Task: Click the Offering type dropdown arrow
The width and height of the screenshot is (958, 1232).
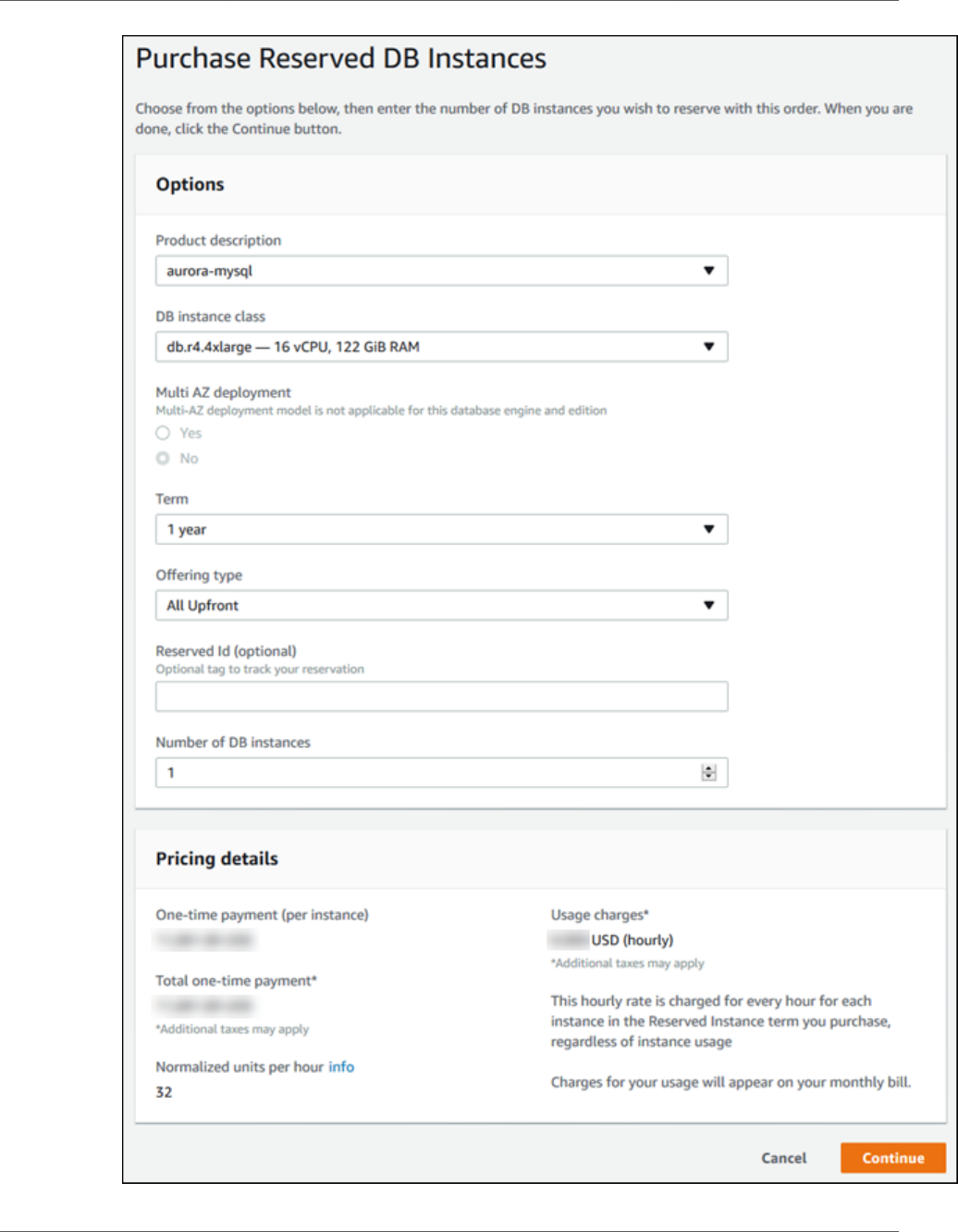Action: pyautogui.click(x=708, y=605)
